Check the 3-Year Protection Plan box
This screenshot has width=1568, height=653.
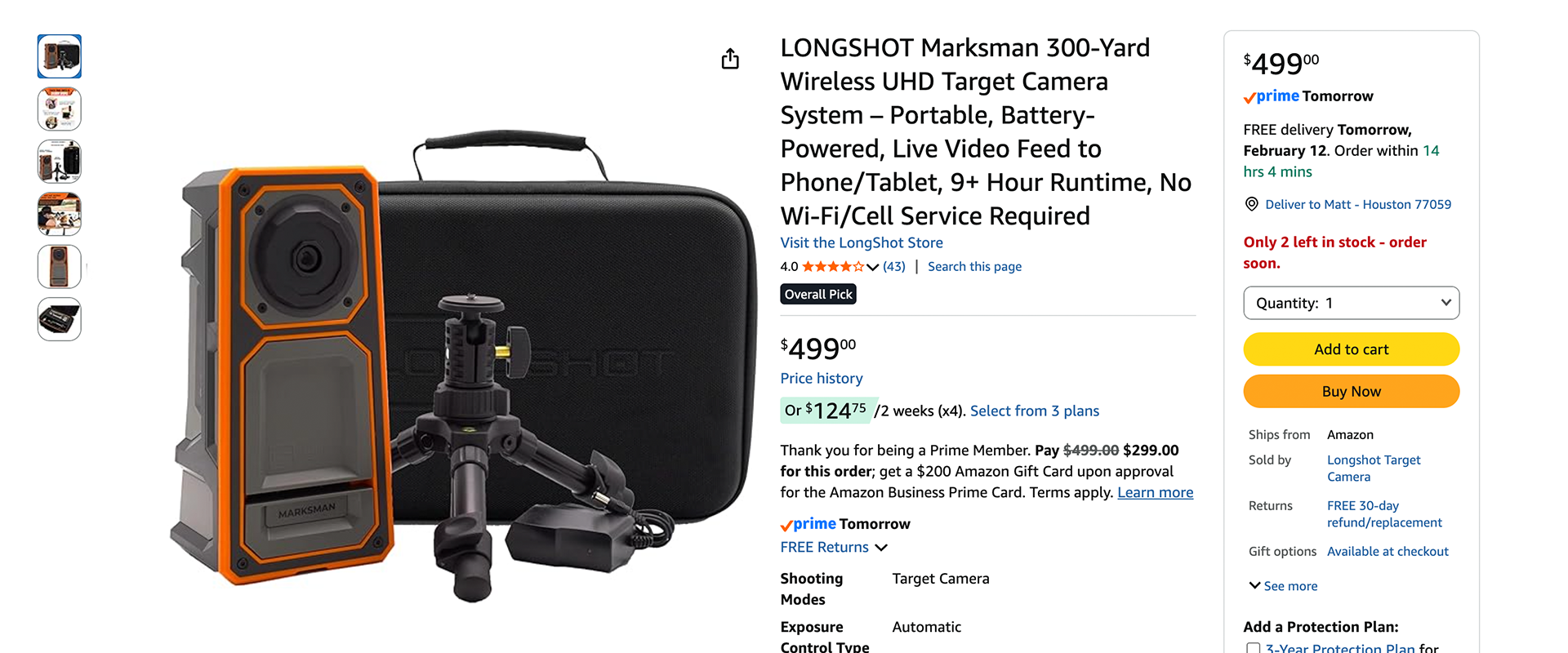[x=1254, y=648]
